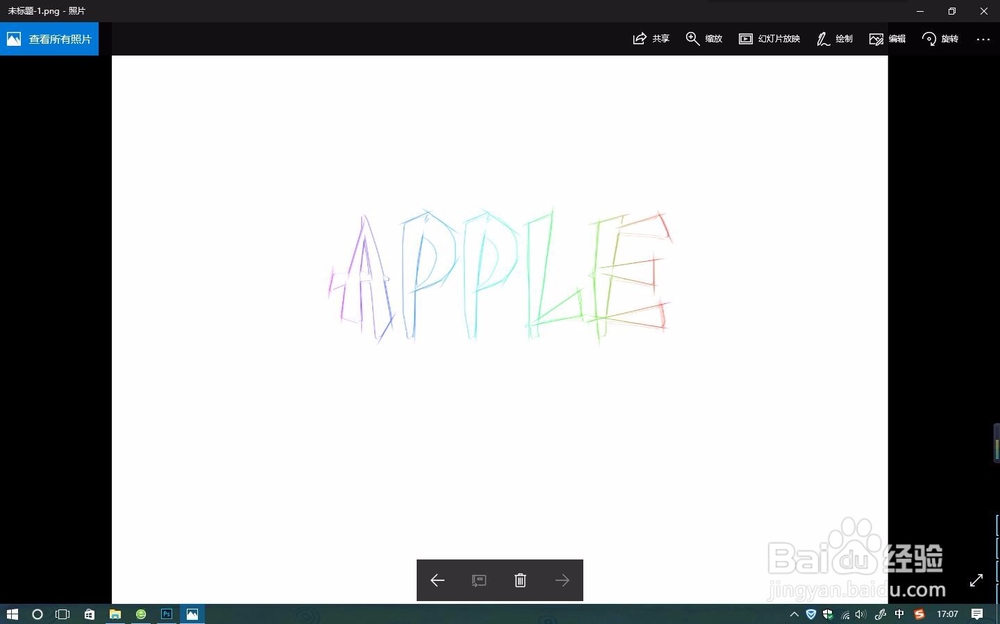Click the pen workspace tray icon
The height and width of the screenshot is (624, 1000).
pos(881,614)
